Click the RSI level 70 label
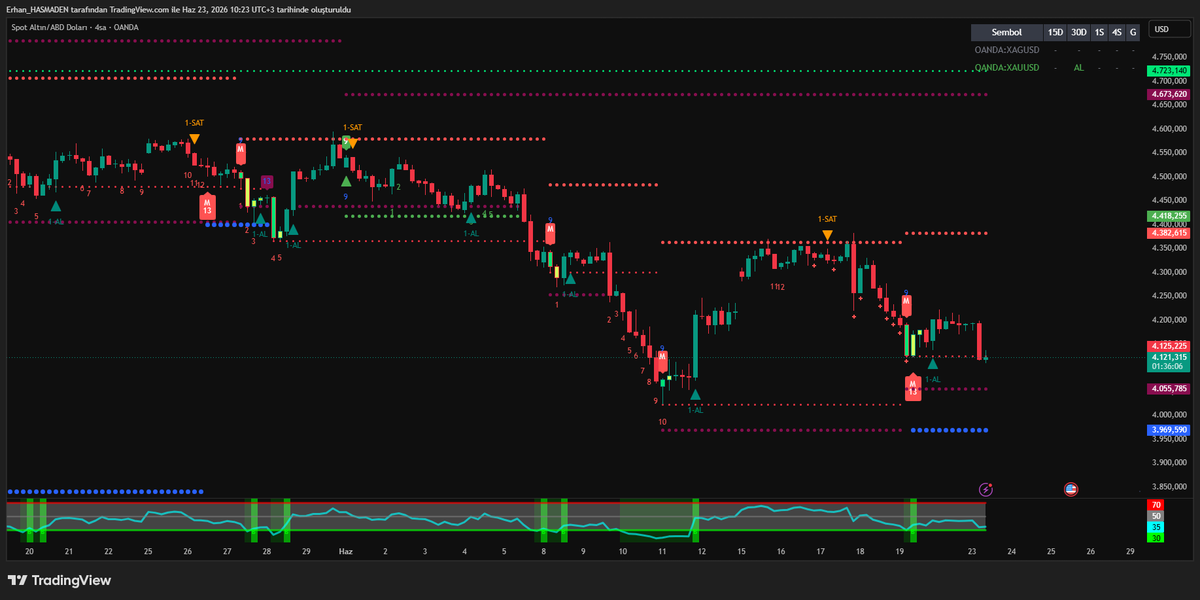Viewport: 1200px width, 600px height. [x=1156, y=506]
